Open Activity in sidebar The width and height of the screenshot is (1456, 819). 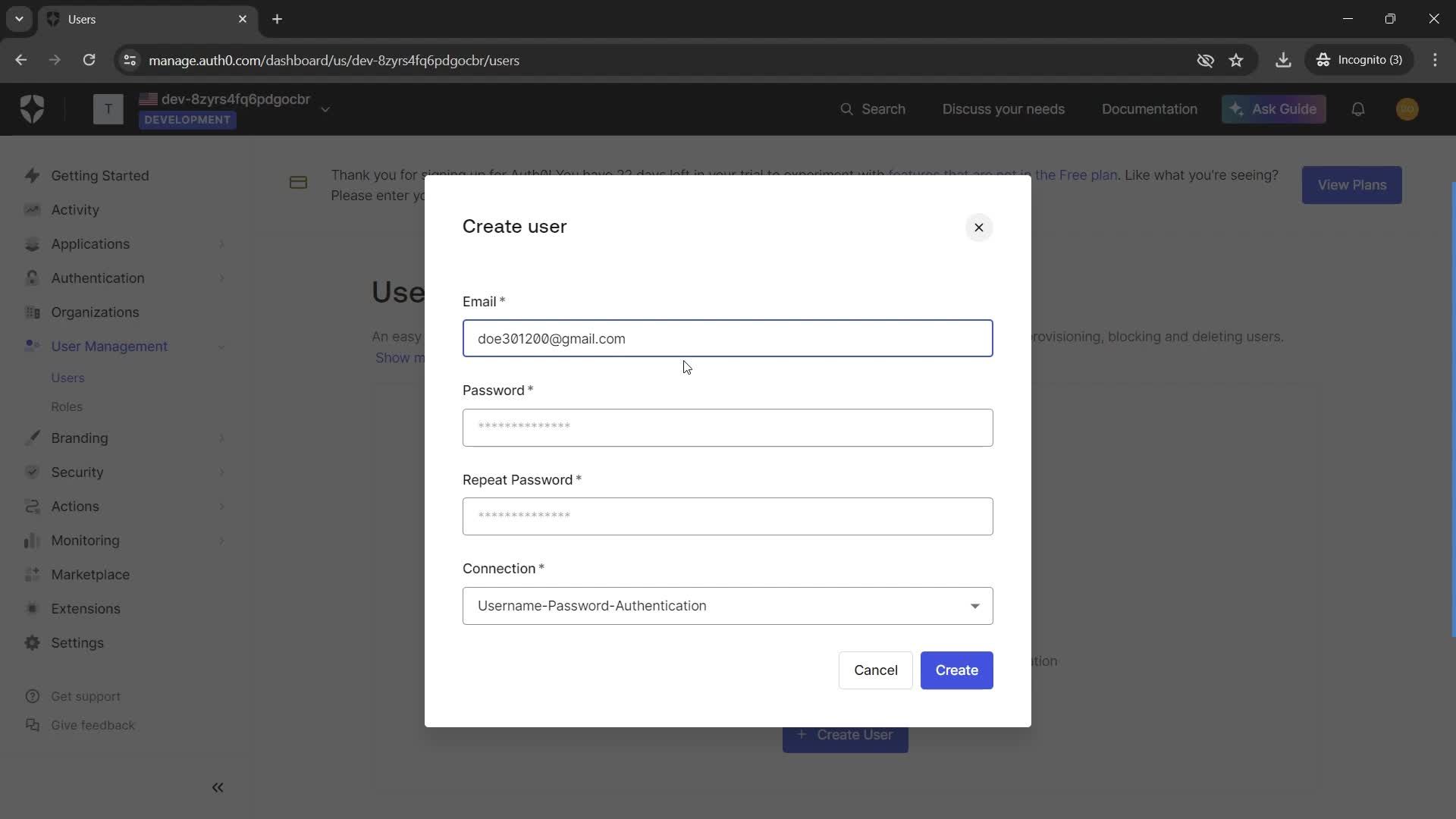[x=74, y=210]
